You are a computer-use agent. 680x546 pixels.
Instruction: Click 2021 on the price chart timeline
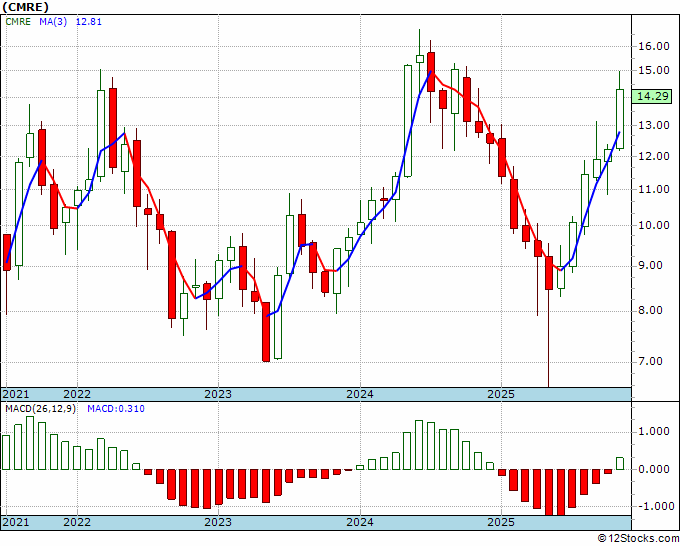coord(16,394)
